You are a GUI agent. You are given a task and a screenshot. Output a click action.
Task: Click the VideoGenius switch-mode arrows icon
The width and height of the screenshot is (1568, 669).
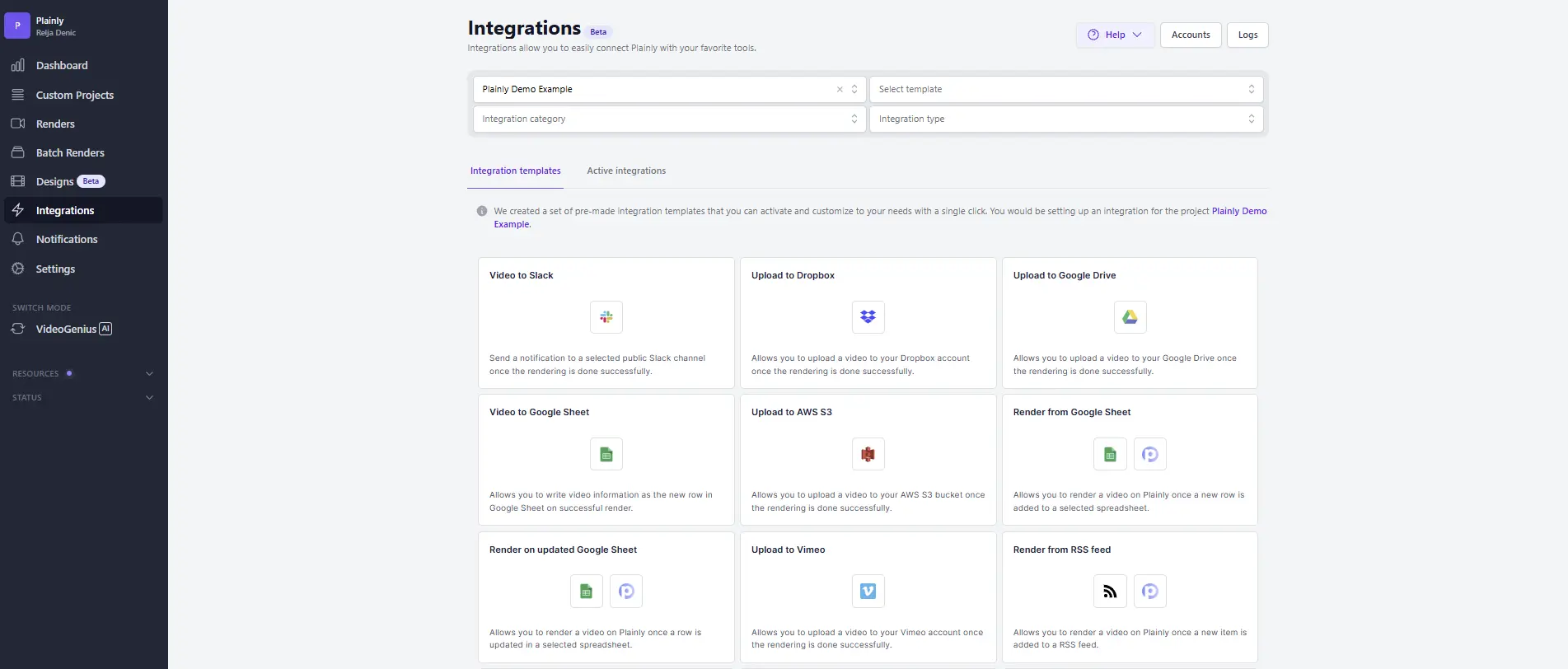18,329
